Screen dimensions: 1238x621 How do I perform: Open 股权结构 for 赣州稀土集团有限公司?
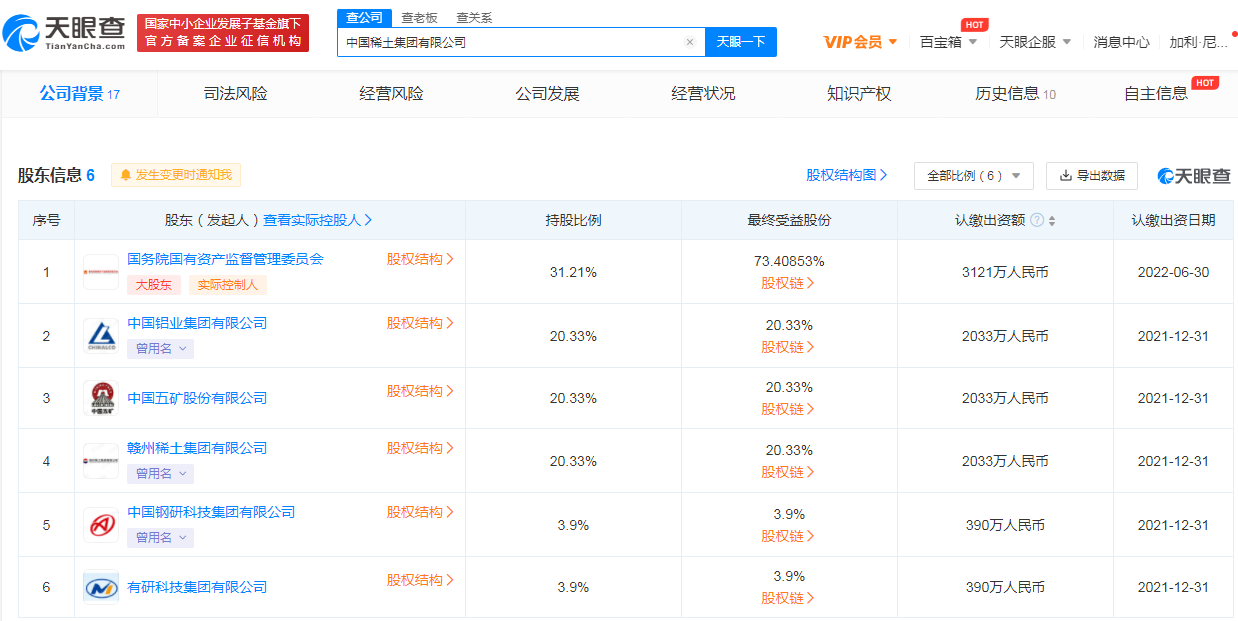[x=421, y=448]
